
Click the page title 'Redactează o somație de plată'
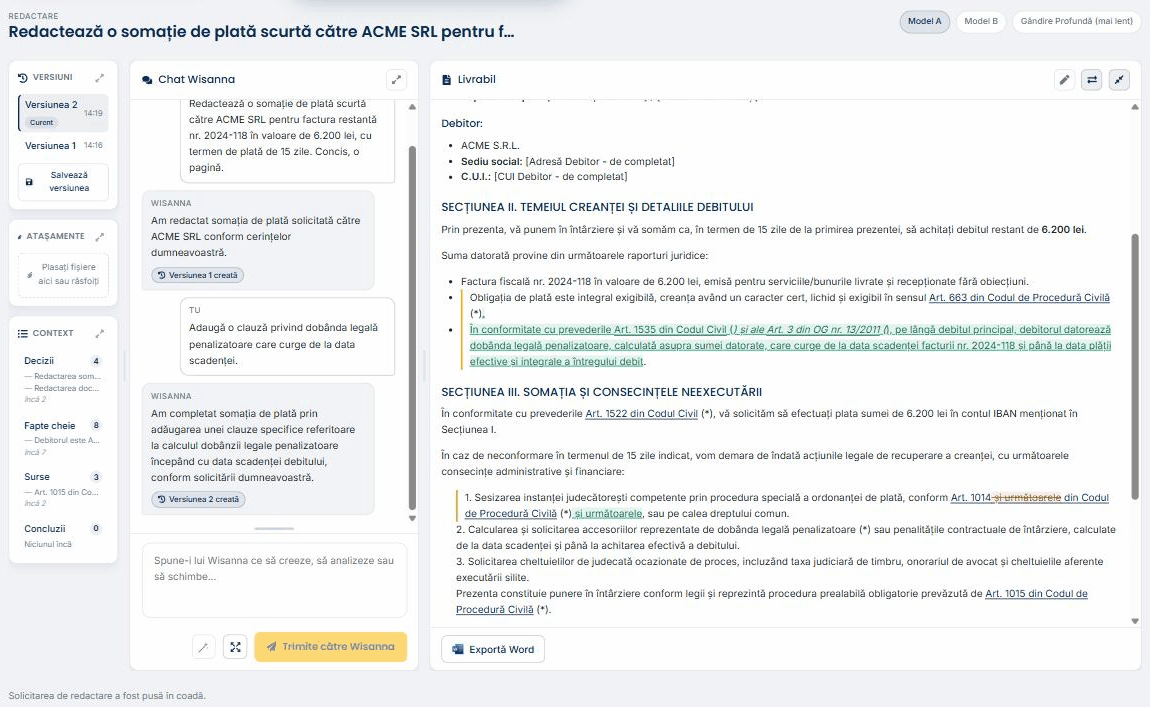pos(261,32)
